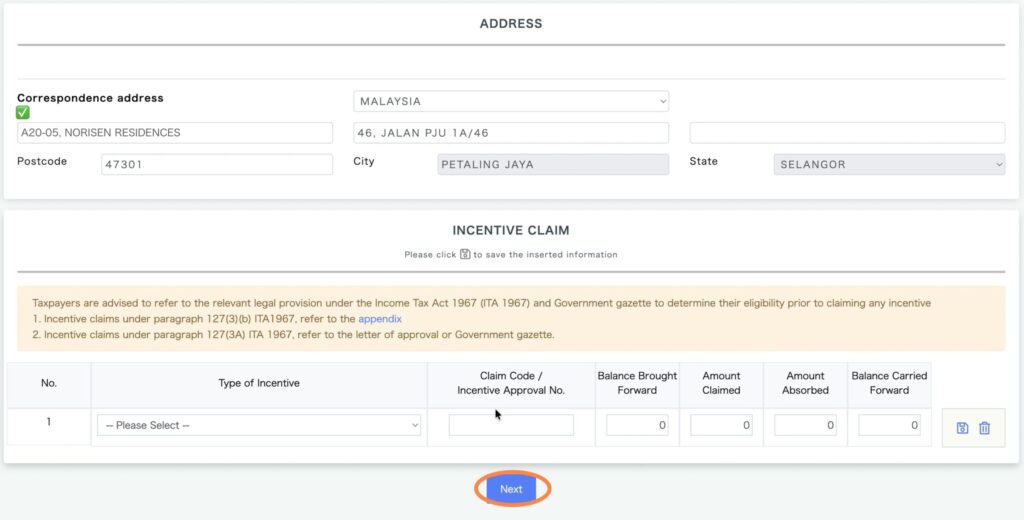Select the empty third address line field
The width and height of the screenshot is (1024, 520).
point(847,133)
